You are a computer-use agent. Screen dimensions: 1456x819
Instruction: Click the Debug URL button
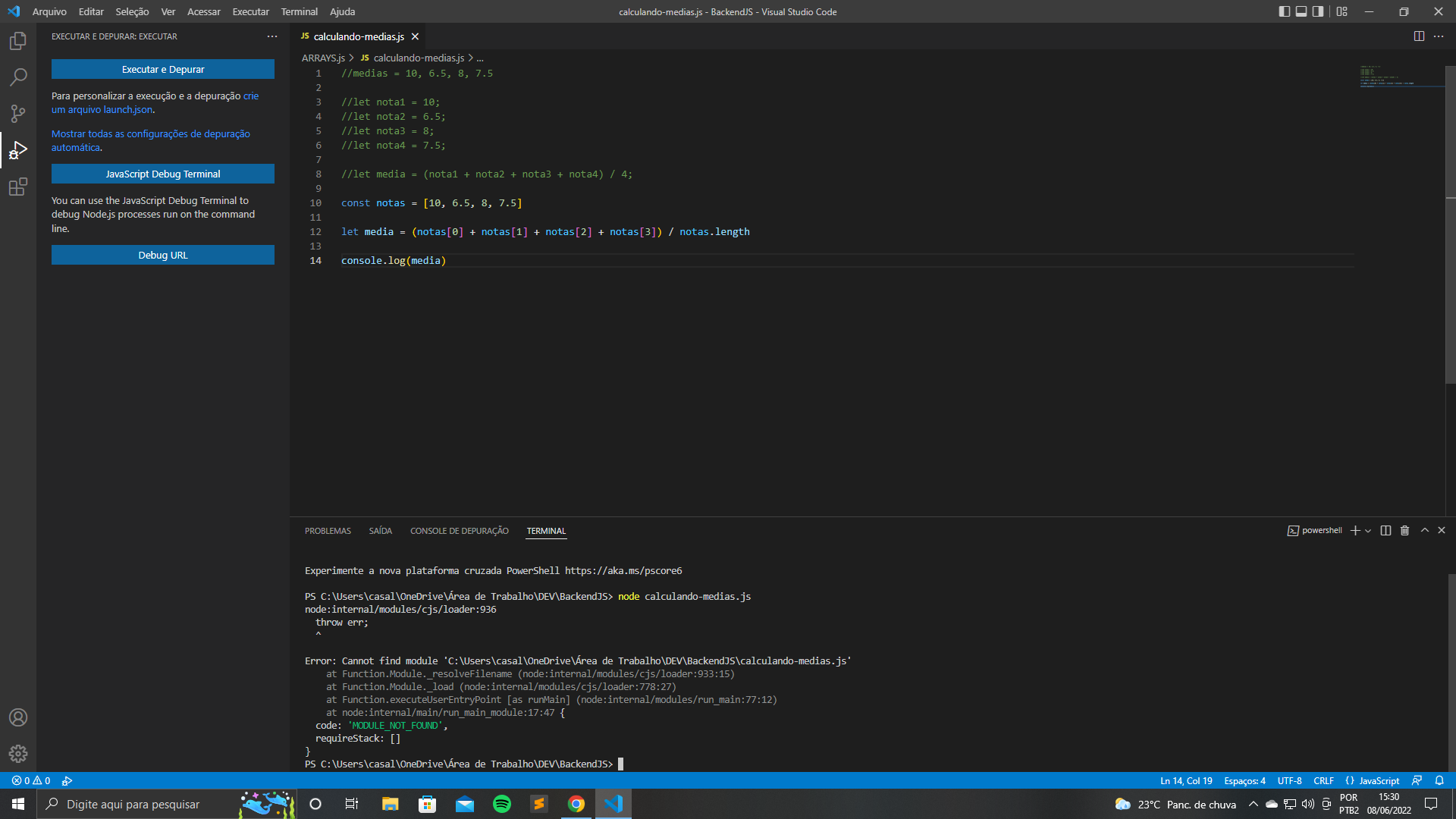163,255
